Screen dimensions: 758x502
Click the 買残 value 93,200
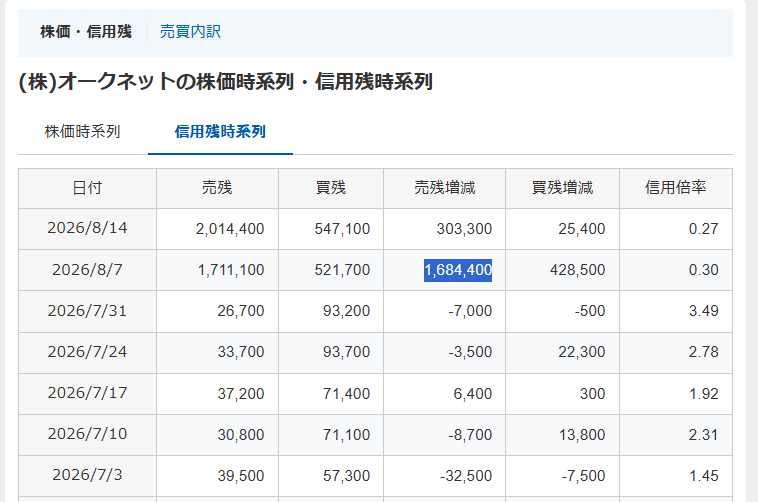coord(347,311)
